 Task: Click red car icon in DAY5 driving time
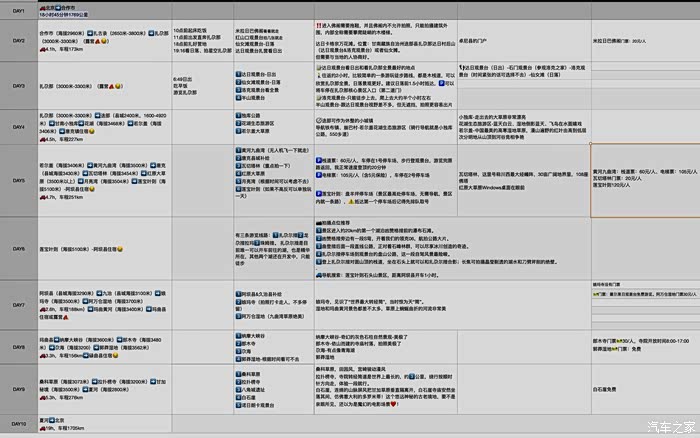tap(42, 197)
